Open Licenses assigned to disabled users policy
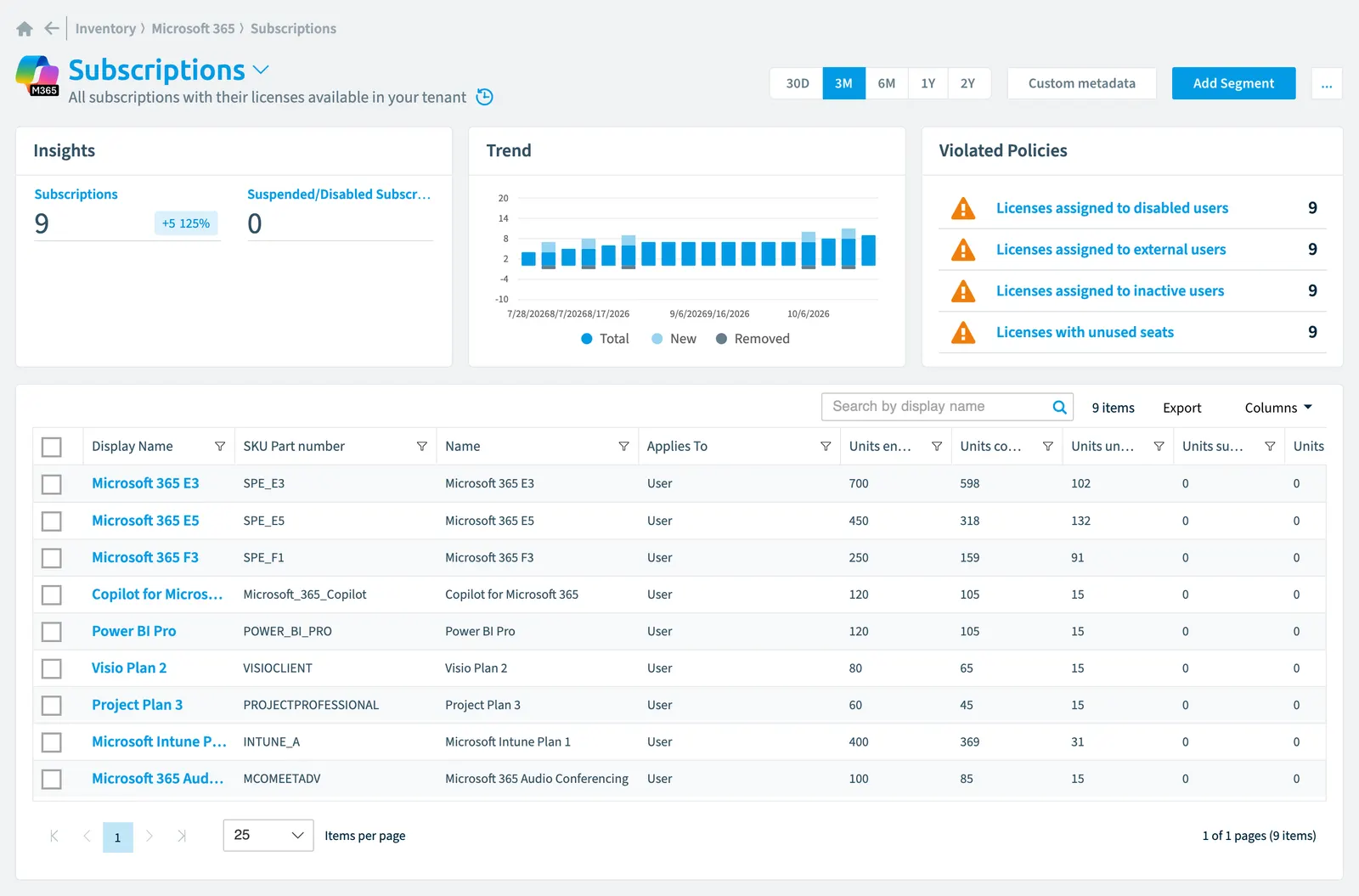This screenshot has width=1359, height=896. pos(1112,208)
